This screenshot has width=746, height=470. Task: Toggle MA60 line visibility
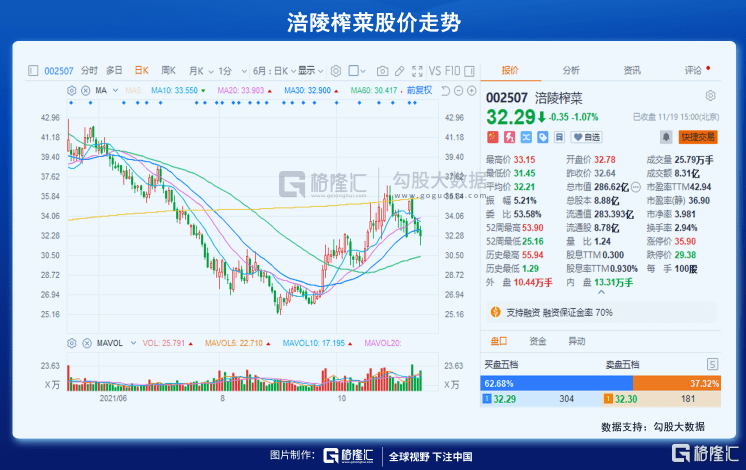(x=377, y=90)
